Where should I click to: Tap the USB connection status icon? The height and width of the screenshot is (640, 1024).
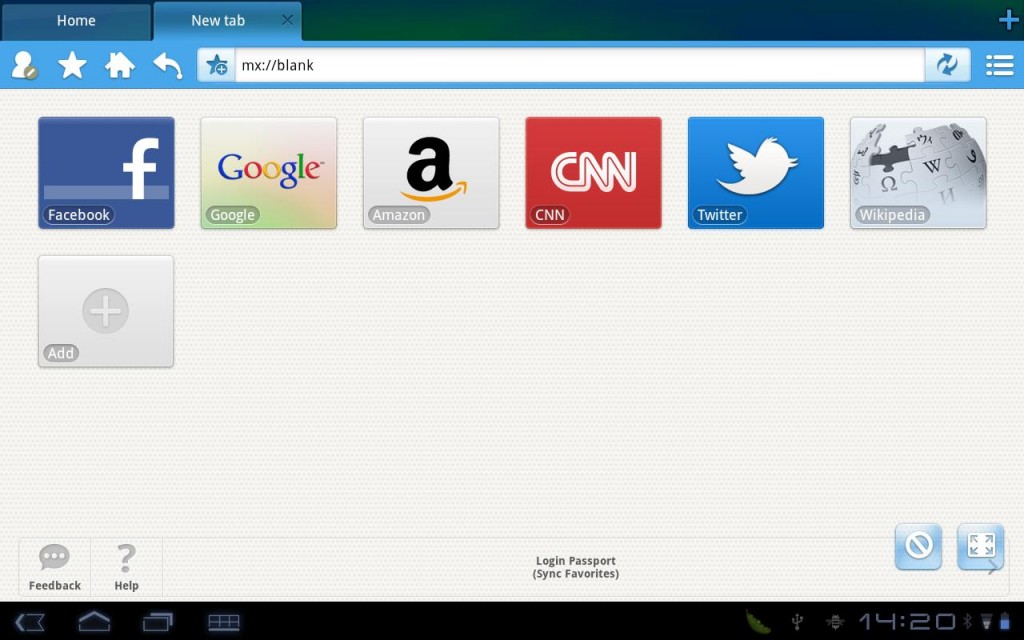(797, 621)
